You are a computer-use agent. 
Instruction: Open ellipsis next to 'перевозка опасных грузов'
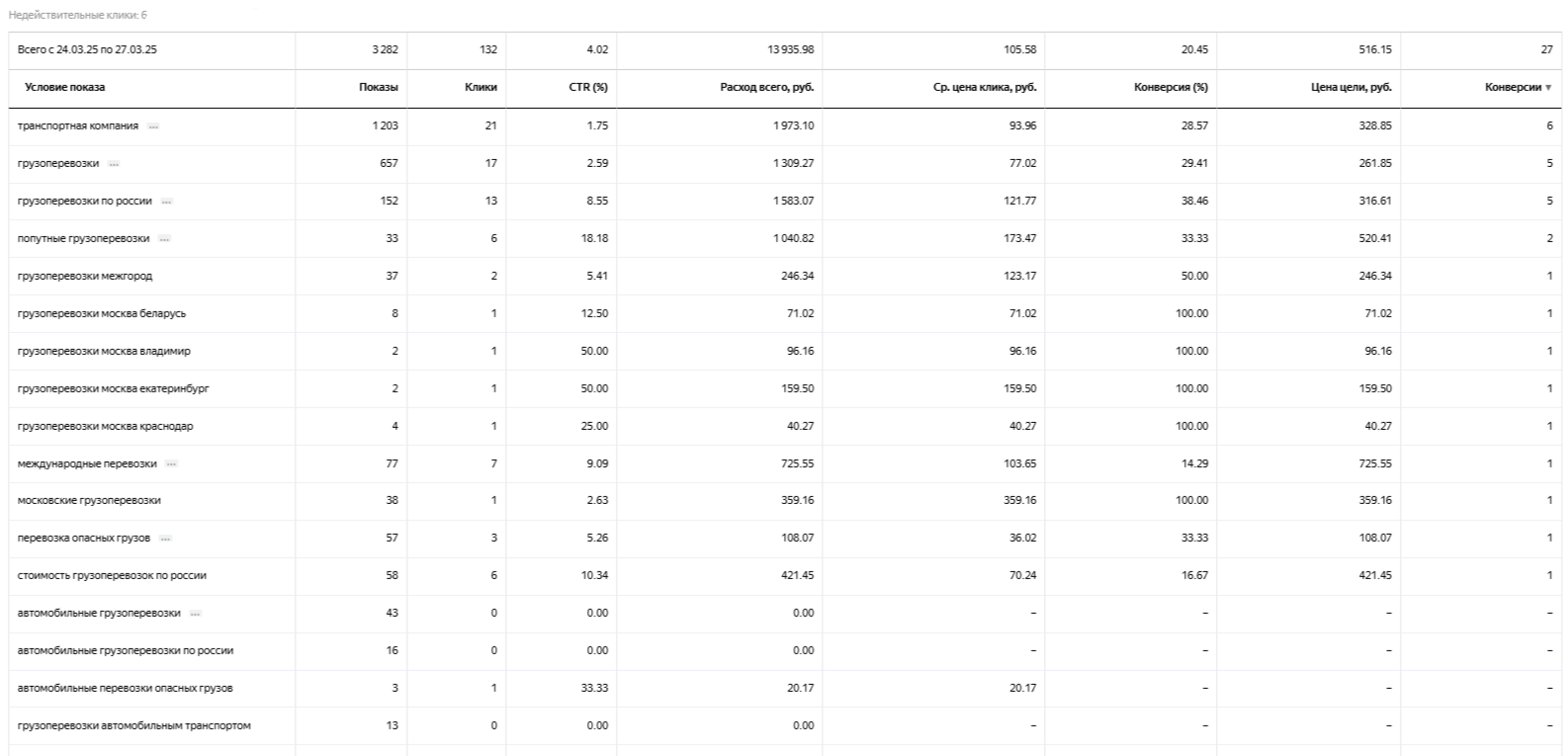click(x=165, y=539)
